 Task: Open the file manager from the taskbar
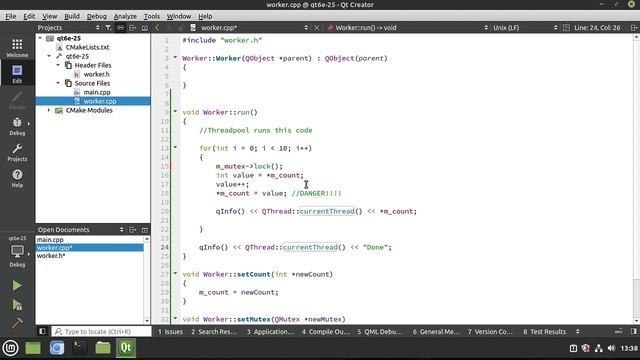pyautogui.click(x=102, y=348)
